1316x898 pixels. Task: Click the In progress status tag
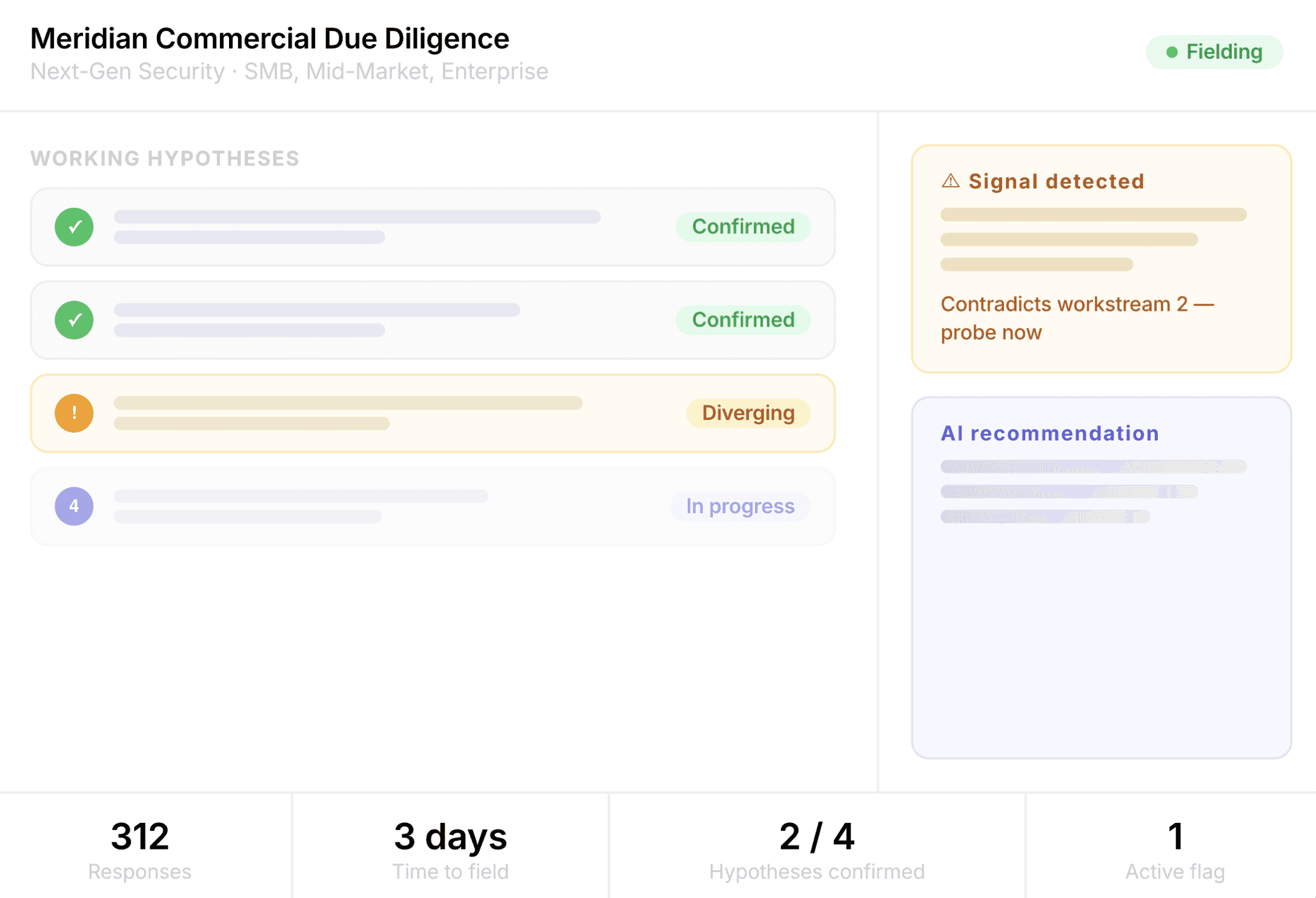point(740,506)
